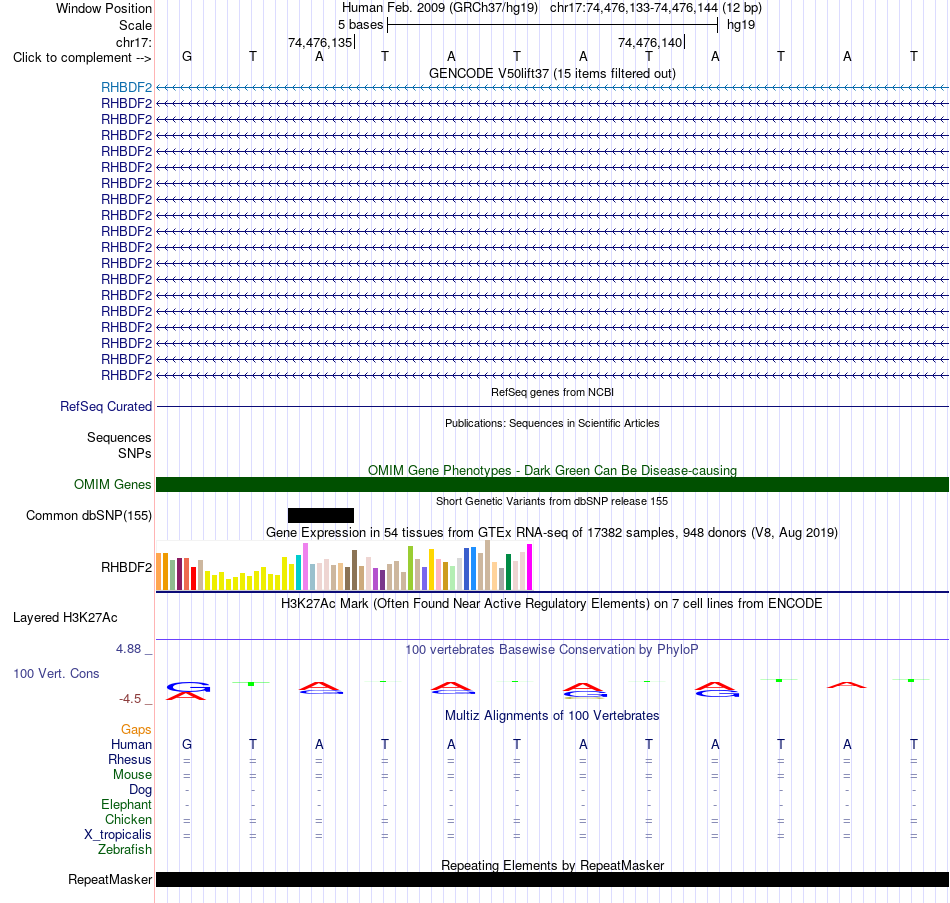Click the black RepeatMasker element bar
The image size is (950, 903).
point(552,879)
